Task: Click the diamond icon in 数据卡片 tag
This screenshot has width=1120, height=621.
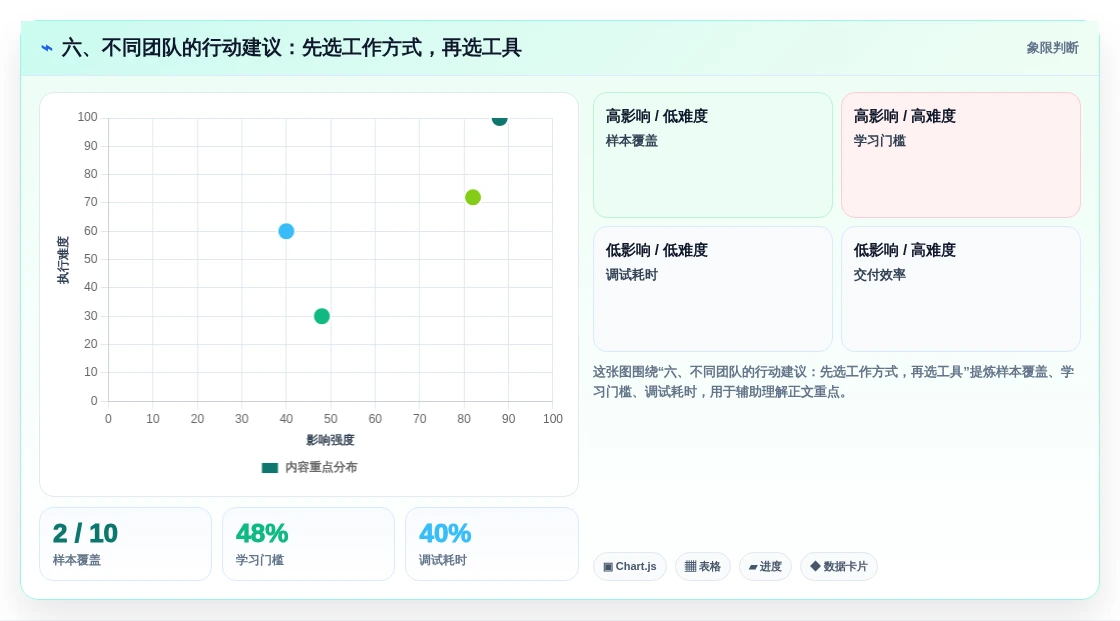Action: click(815, 566)
